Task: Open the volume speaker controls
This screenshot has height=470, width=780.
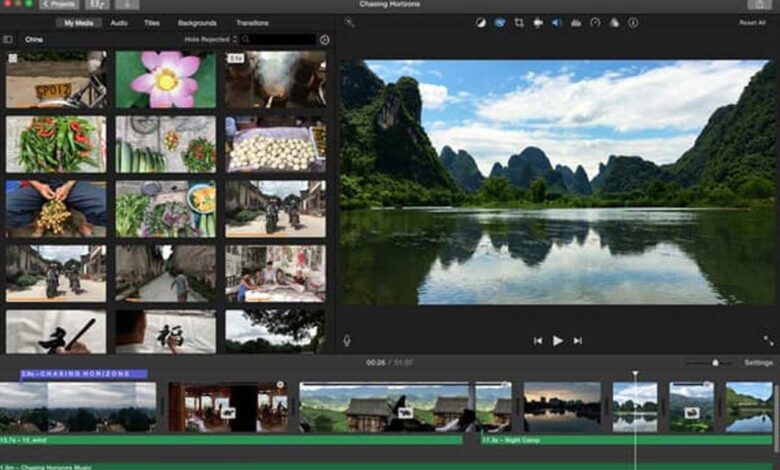Action: [x=557, y=22]
